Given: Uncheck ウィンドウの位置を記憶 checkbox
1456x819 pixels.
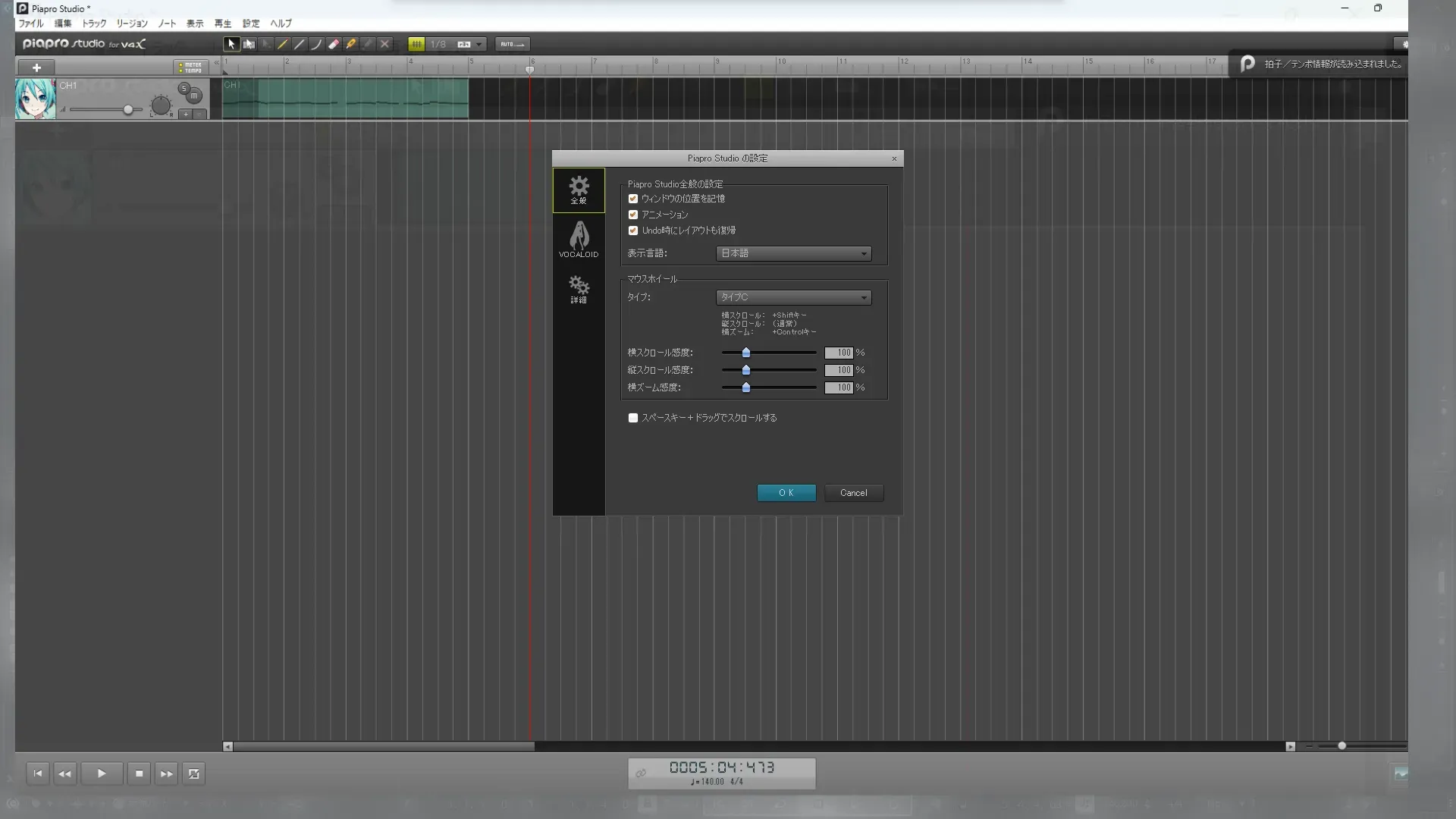Looking at the screenshot, I should pyautogui.click(x=633, y=199).
